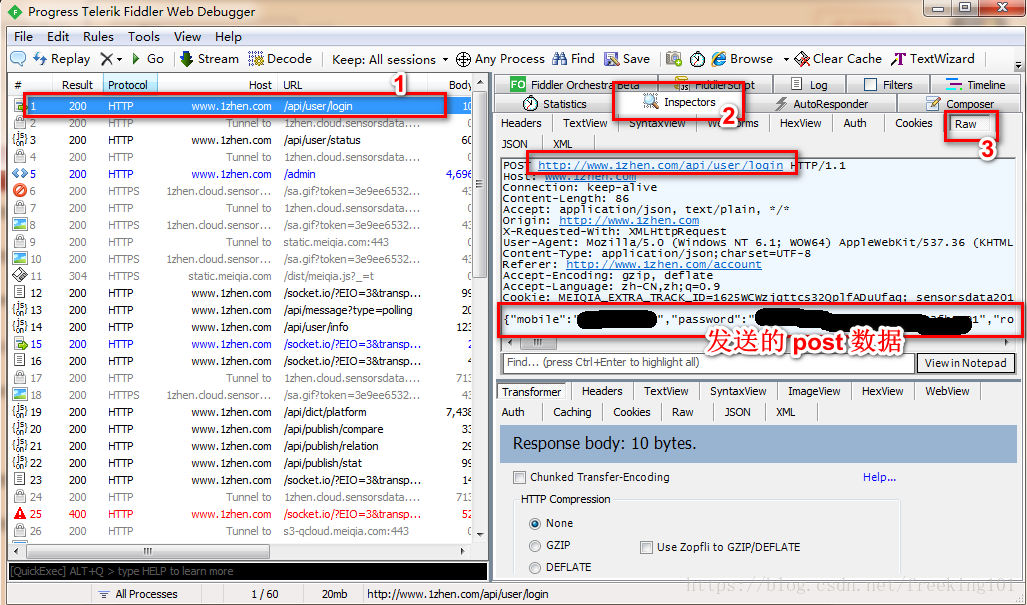Click the Find text field

(708, 363)
